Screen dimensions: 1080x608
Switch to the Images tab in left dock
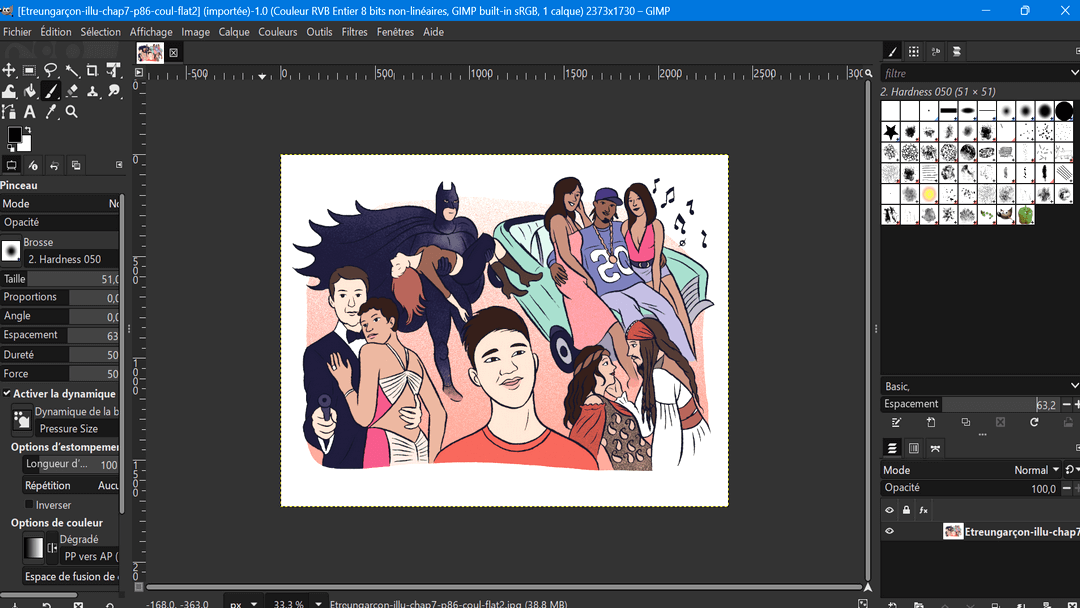(76, 165)
